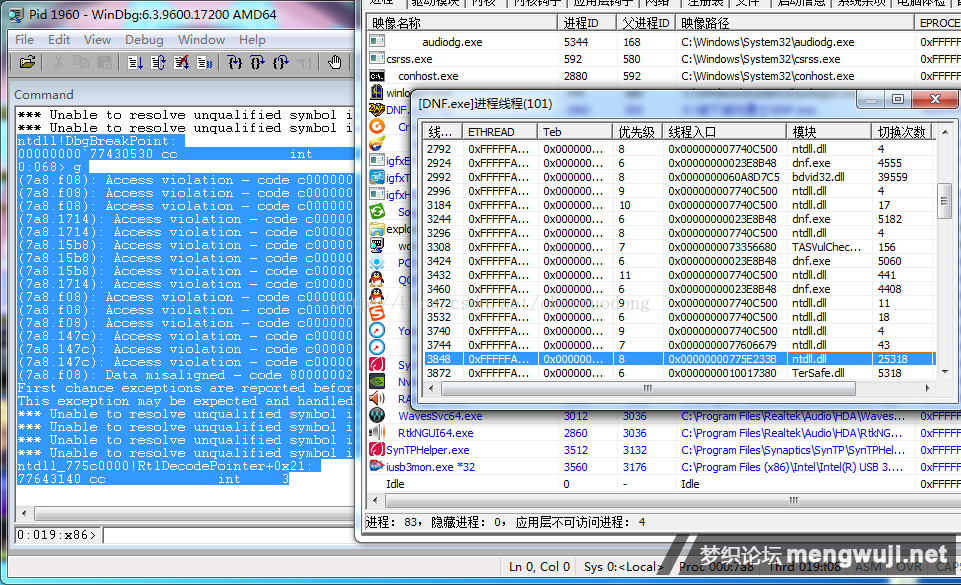This screenshot has width=961, height=585.
Task: Select the audiodg.exe process row
Action: tap(664, 42)
